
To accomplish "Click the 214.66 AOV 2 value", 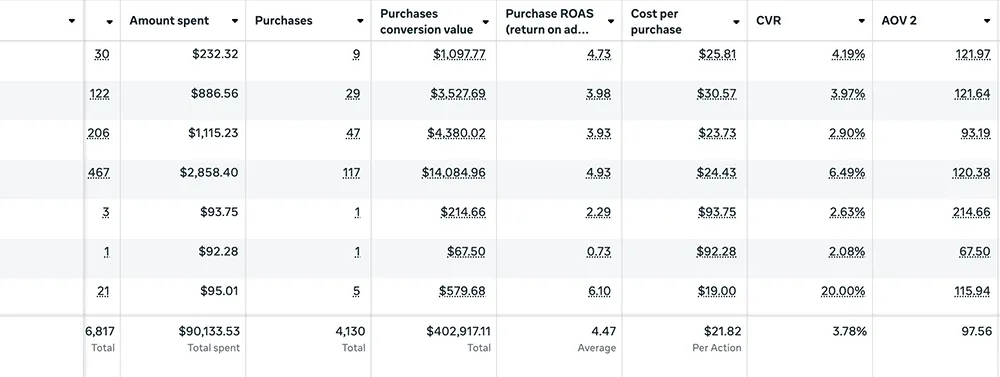I will pyautogui.click(x=972, y=212).
